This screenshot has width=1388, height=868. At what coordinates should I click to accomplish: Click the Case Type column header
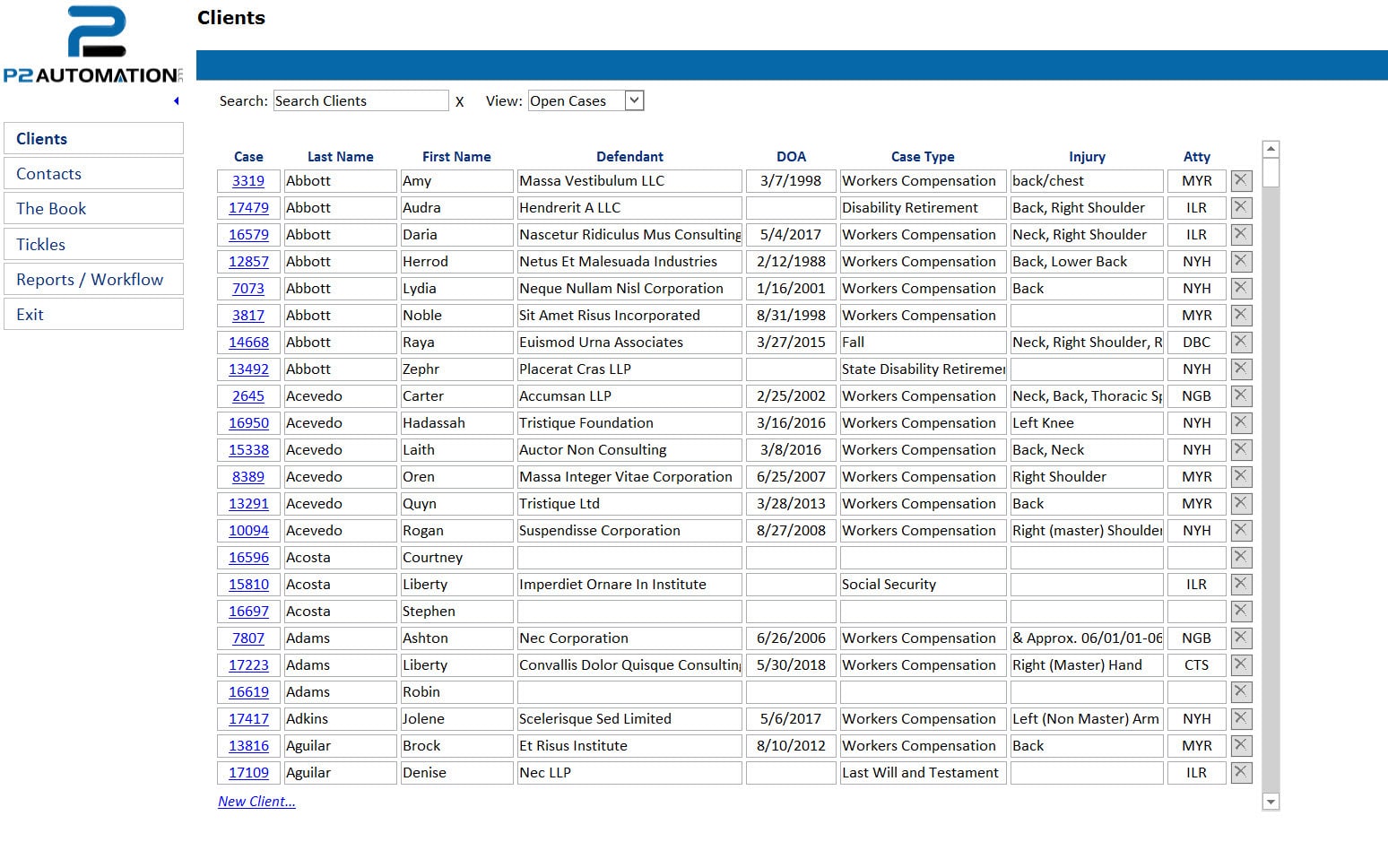tap(923, 156)
